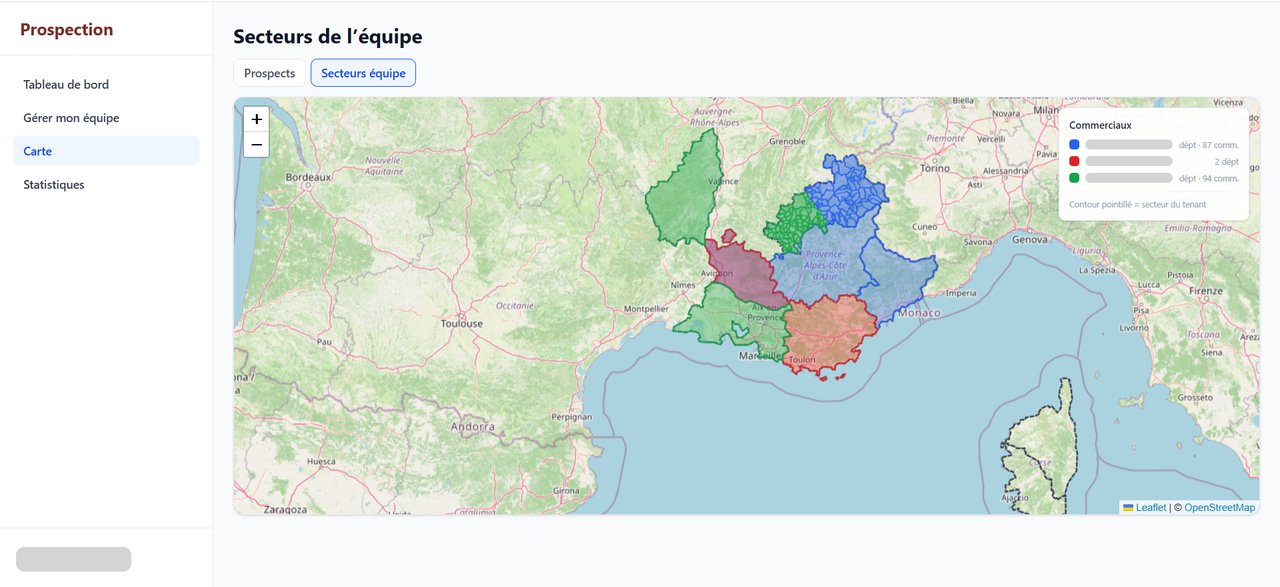Click 'Contour pointillé = secteur du tenant' note
The height and width of the screenshot is (587, 1280).
[1137, 204]
